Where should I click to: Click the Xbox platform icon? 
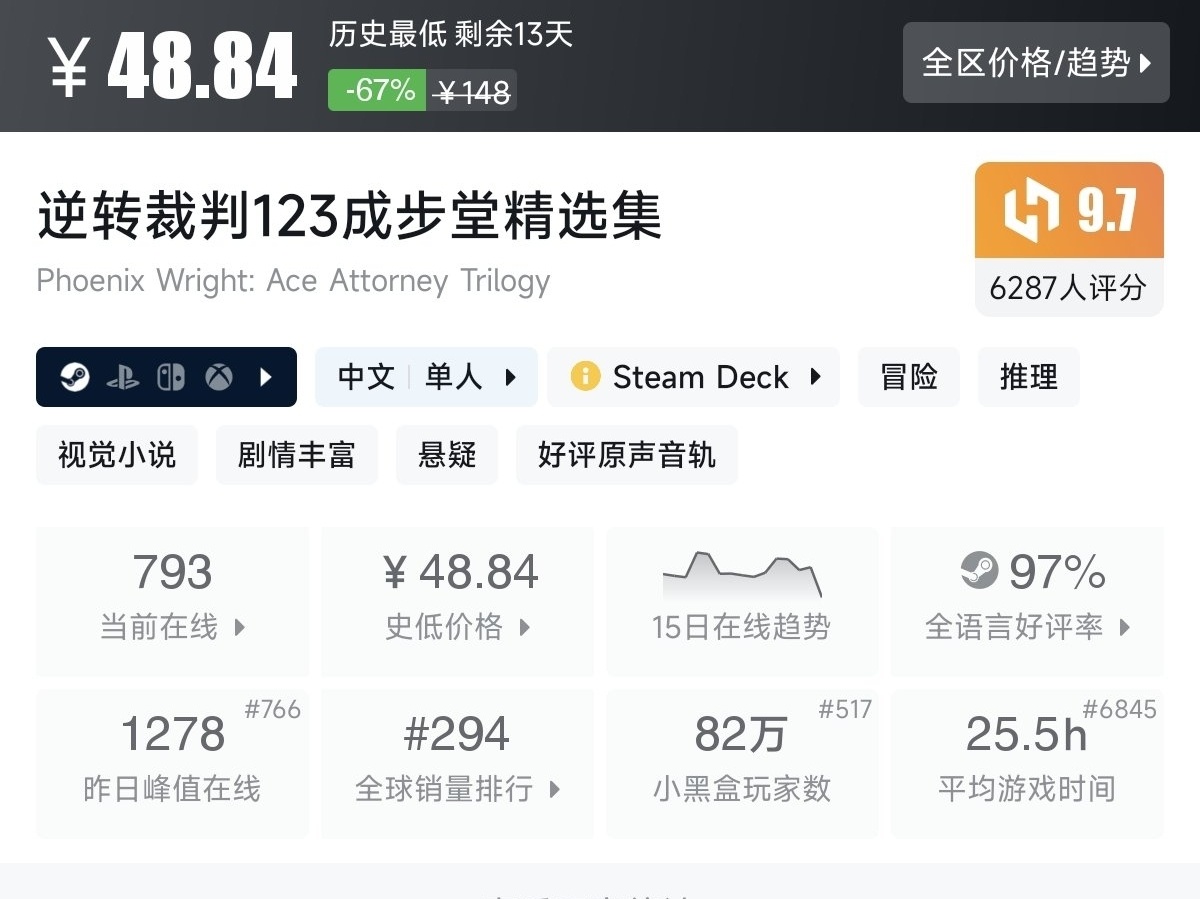pos(219,377)
